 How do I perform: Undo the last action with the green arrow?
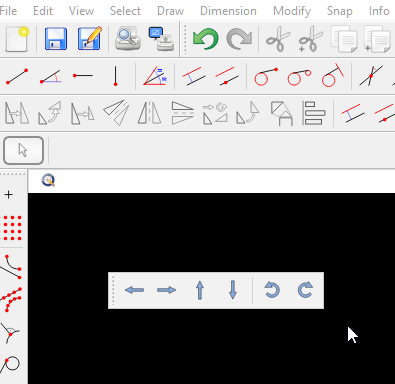[x=206, y=39]
